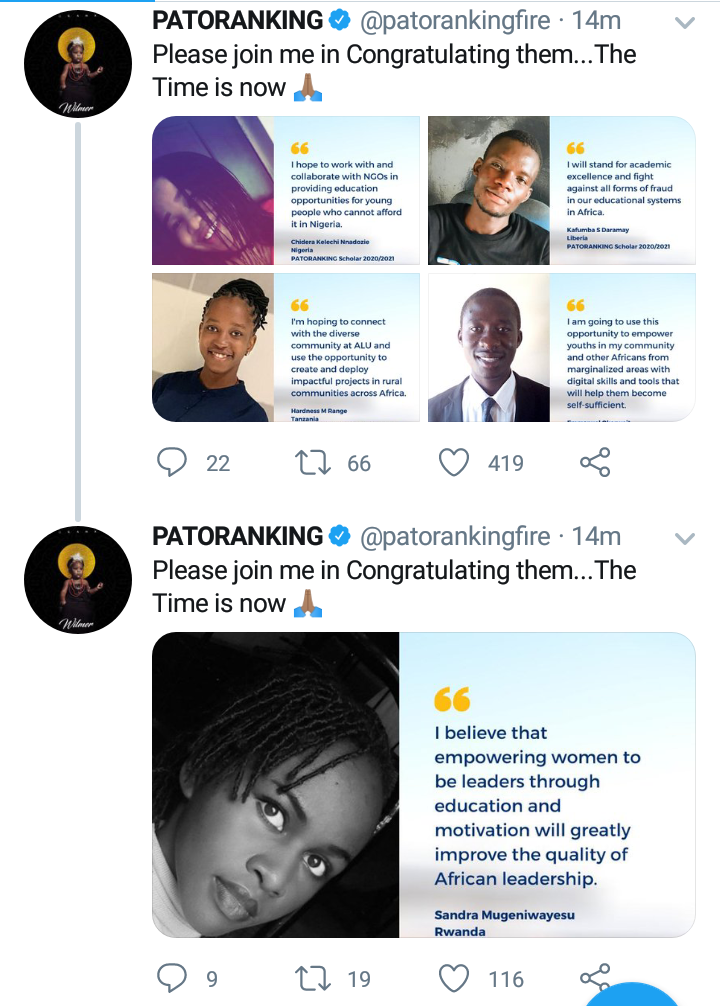Toggle like on the tweet showing 419 likes

(457, 462)
